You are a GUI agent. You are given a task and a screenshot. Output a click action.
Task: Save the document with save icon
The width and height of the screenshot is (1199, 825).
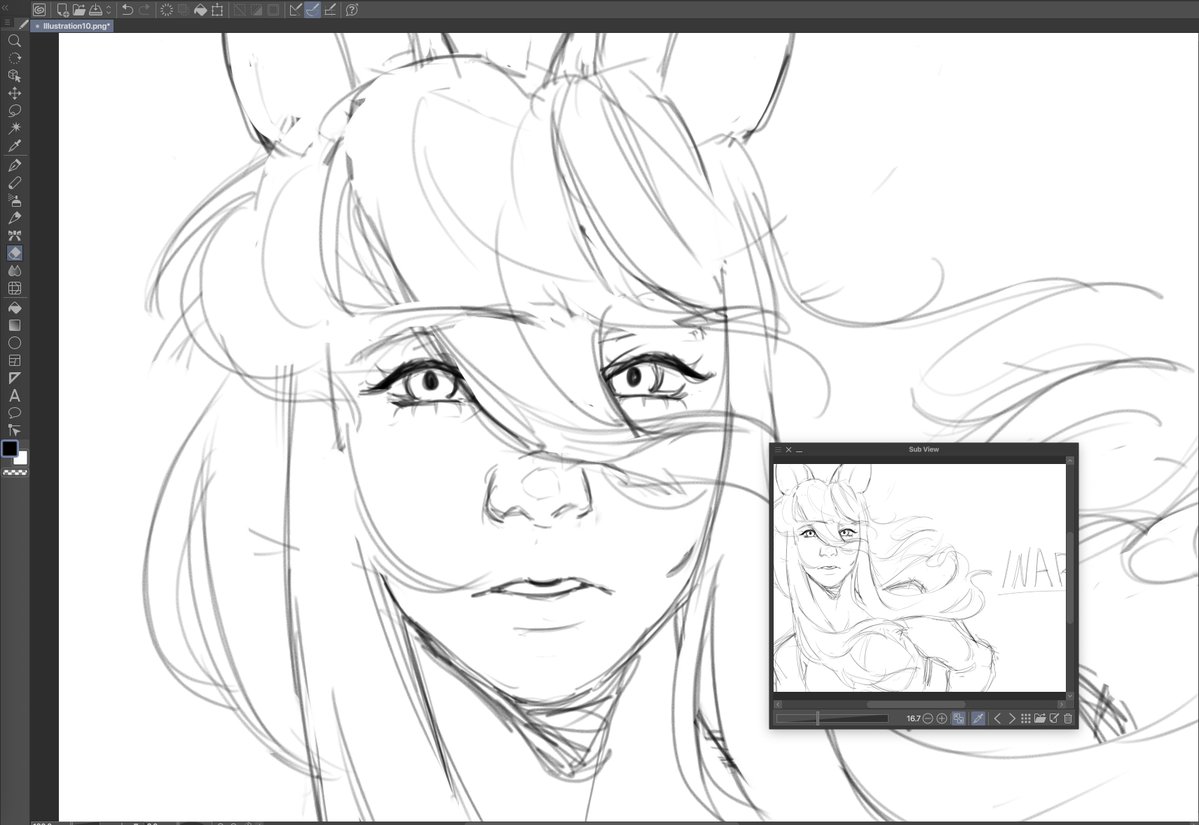pyautogui.click(x=96, y=10)
